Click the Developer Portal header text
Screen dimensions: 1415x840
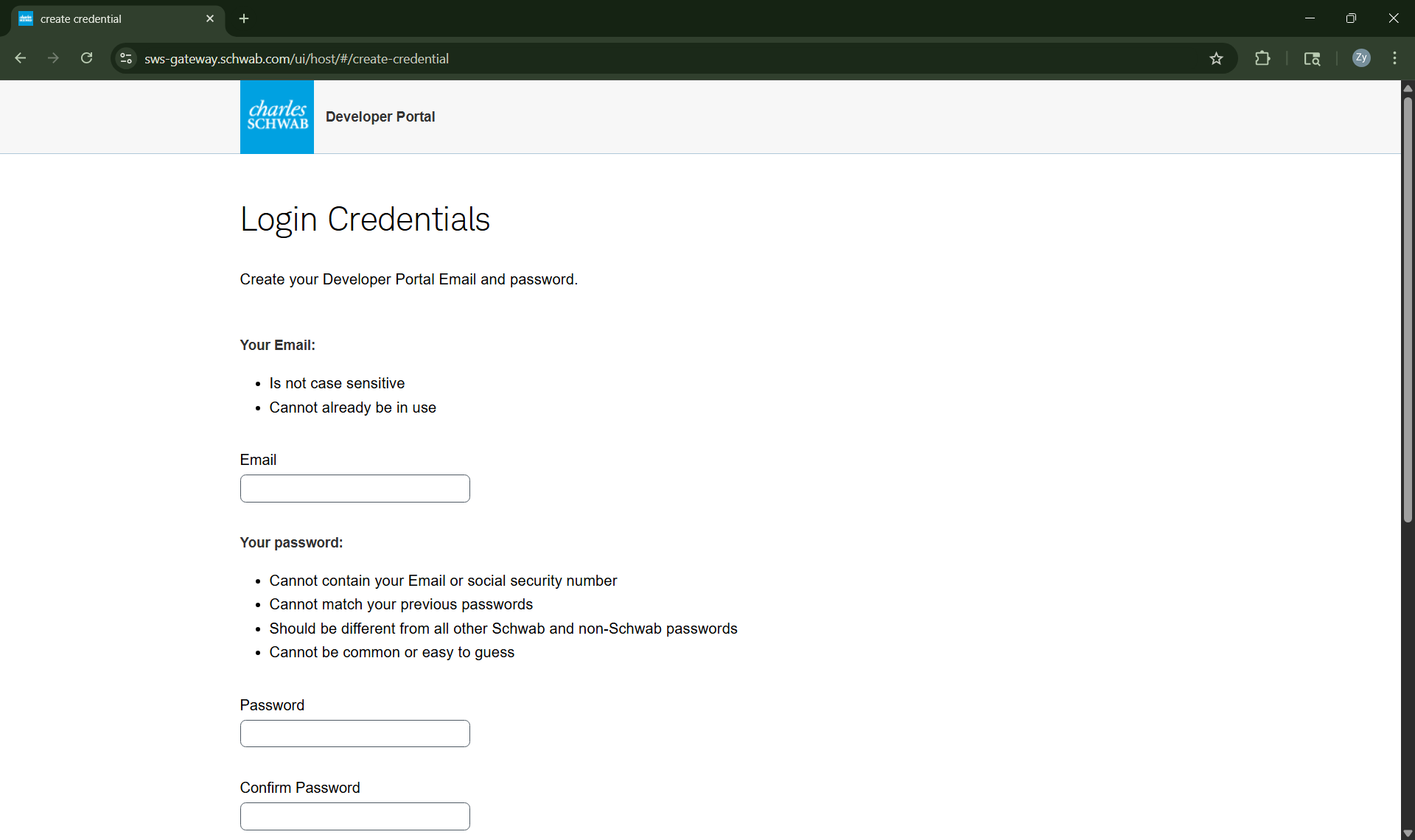click(380, 116)
